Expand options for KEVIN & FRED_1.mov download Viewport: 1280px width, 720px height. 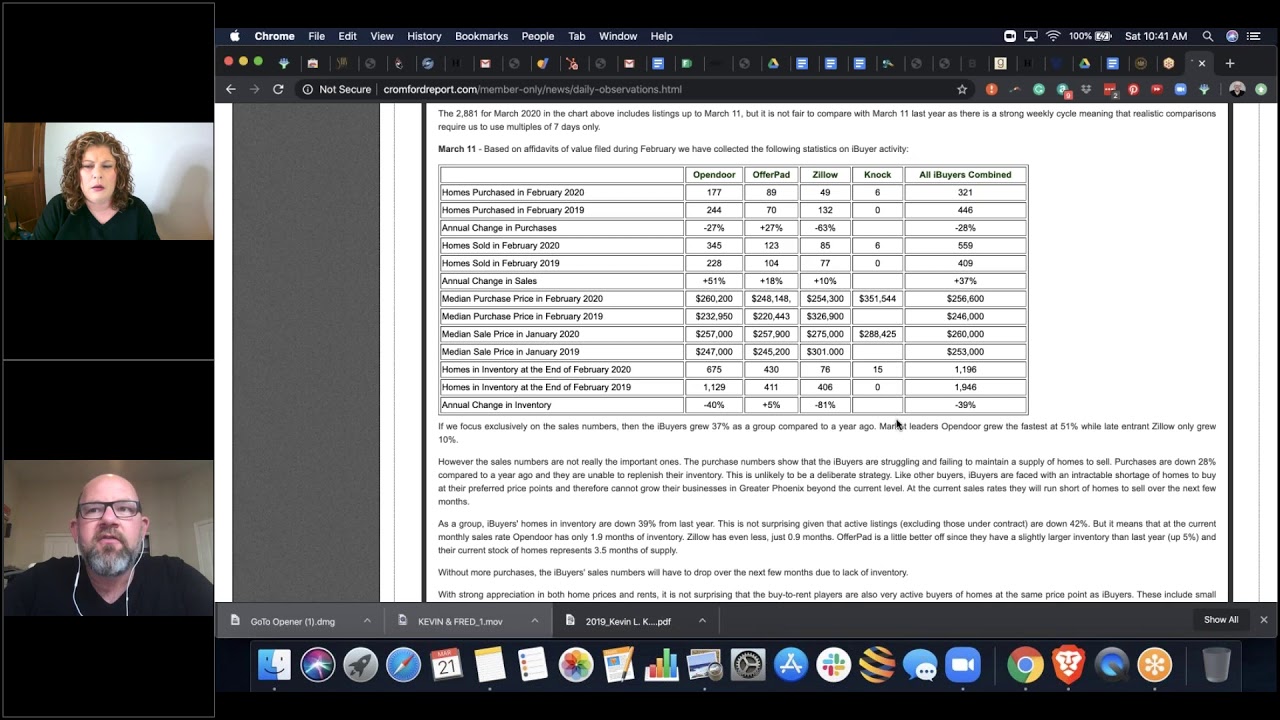point(535,621)
